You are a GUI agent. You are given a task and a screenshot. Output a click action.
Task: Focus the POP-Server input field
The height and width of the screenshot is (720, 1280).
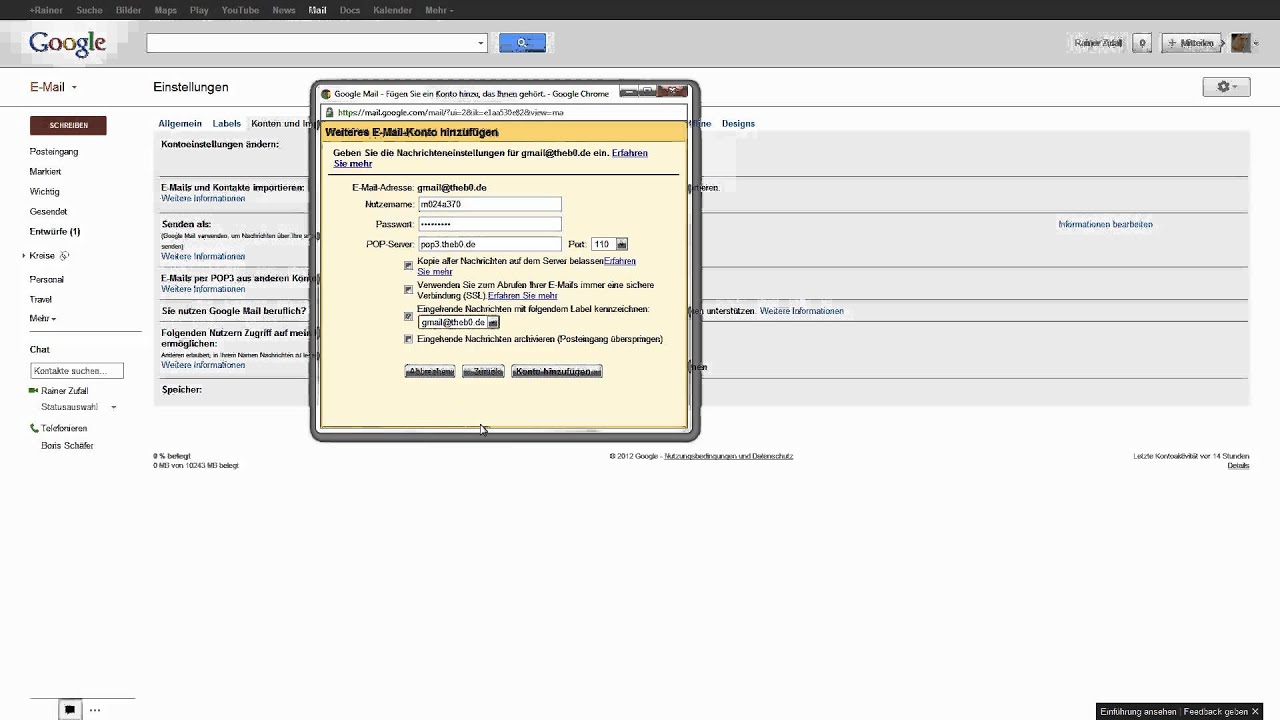pyautogui.click(x=489, y=244)
